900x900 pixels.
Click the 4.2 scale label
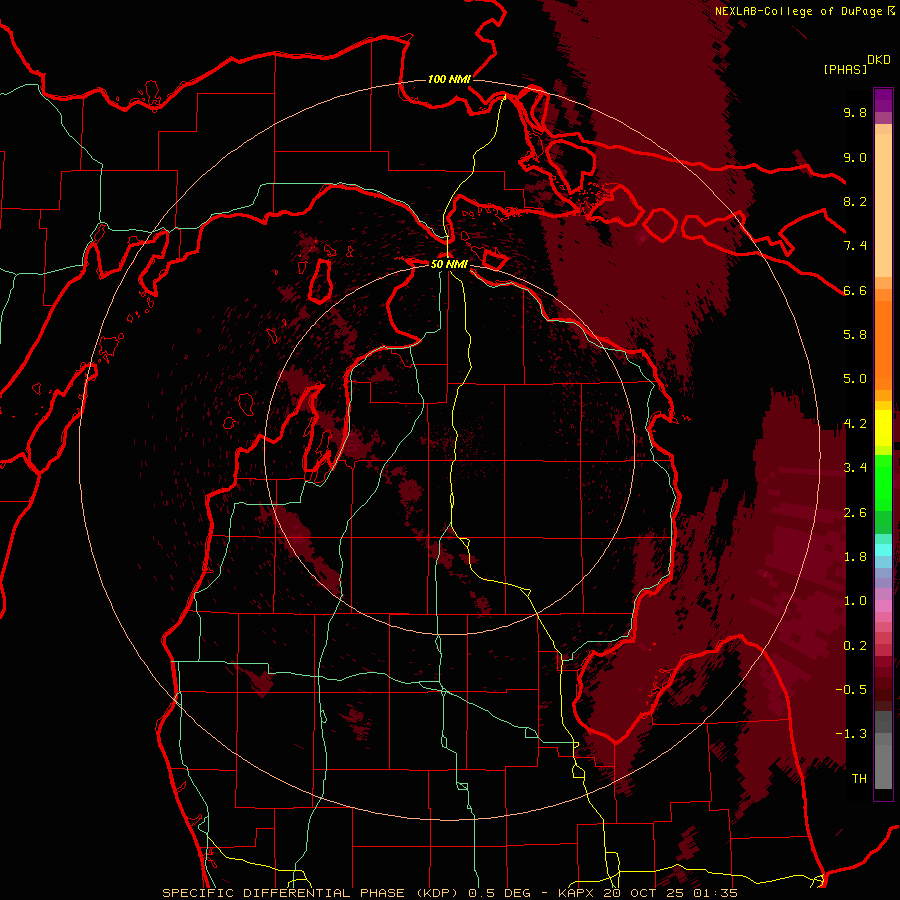855,424
